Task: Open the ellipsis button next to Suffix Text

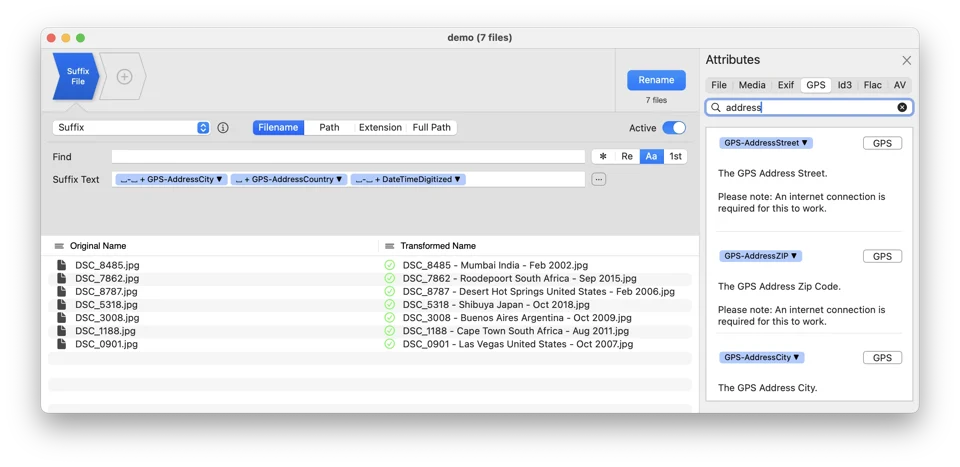Action: click(x=598, y=179)
